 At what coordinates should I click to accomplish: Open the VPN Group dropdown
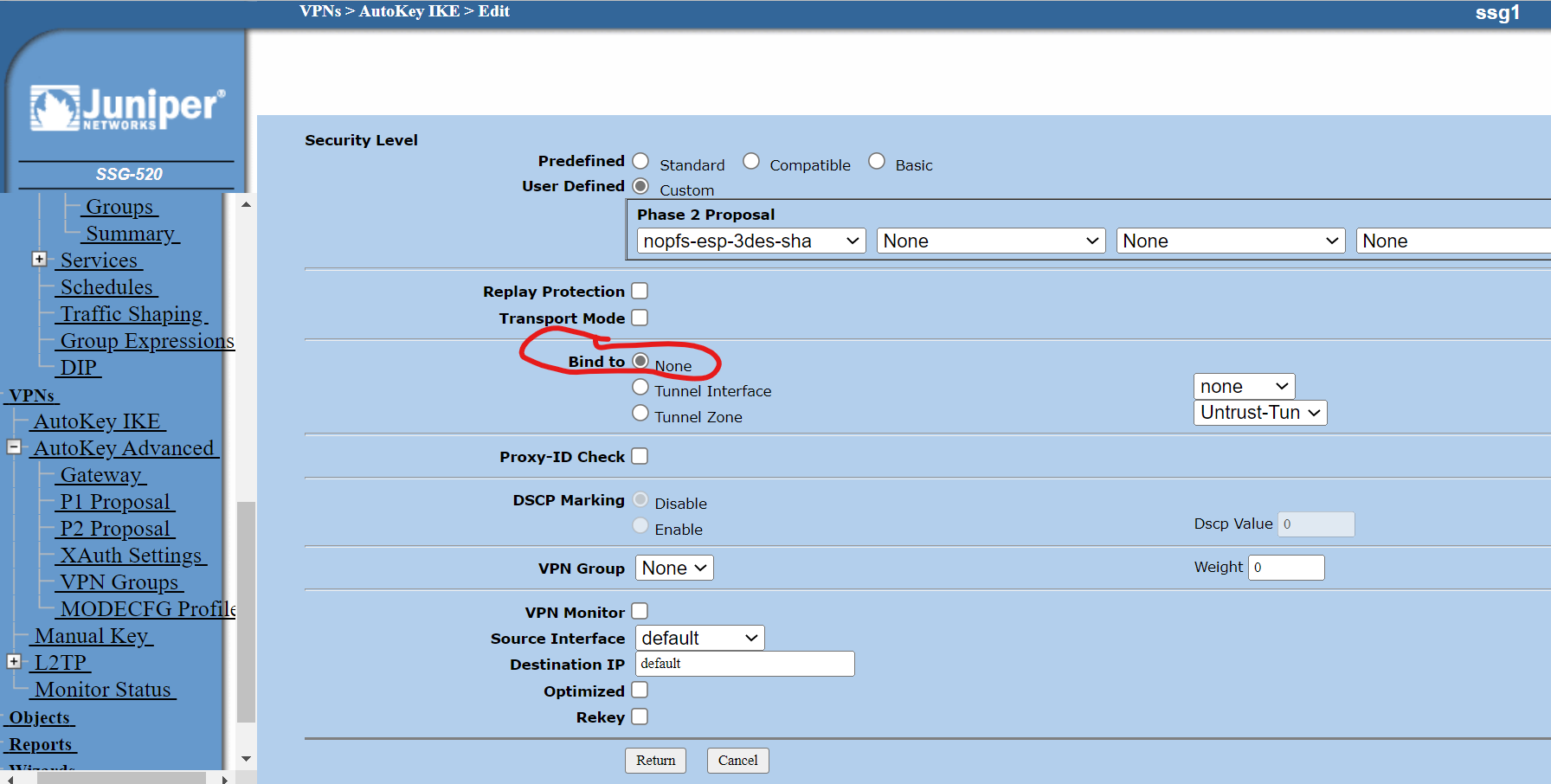673,568
